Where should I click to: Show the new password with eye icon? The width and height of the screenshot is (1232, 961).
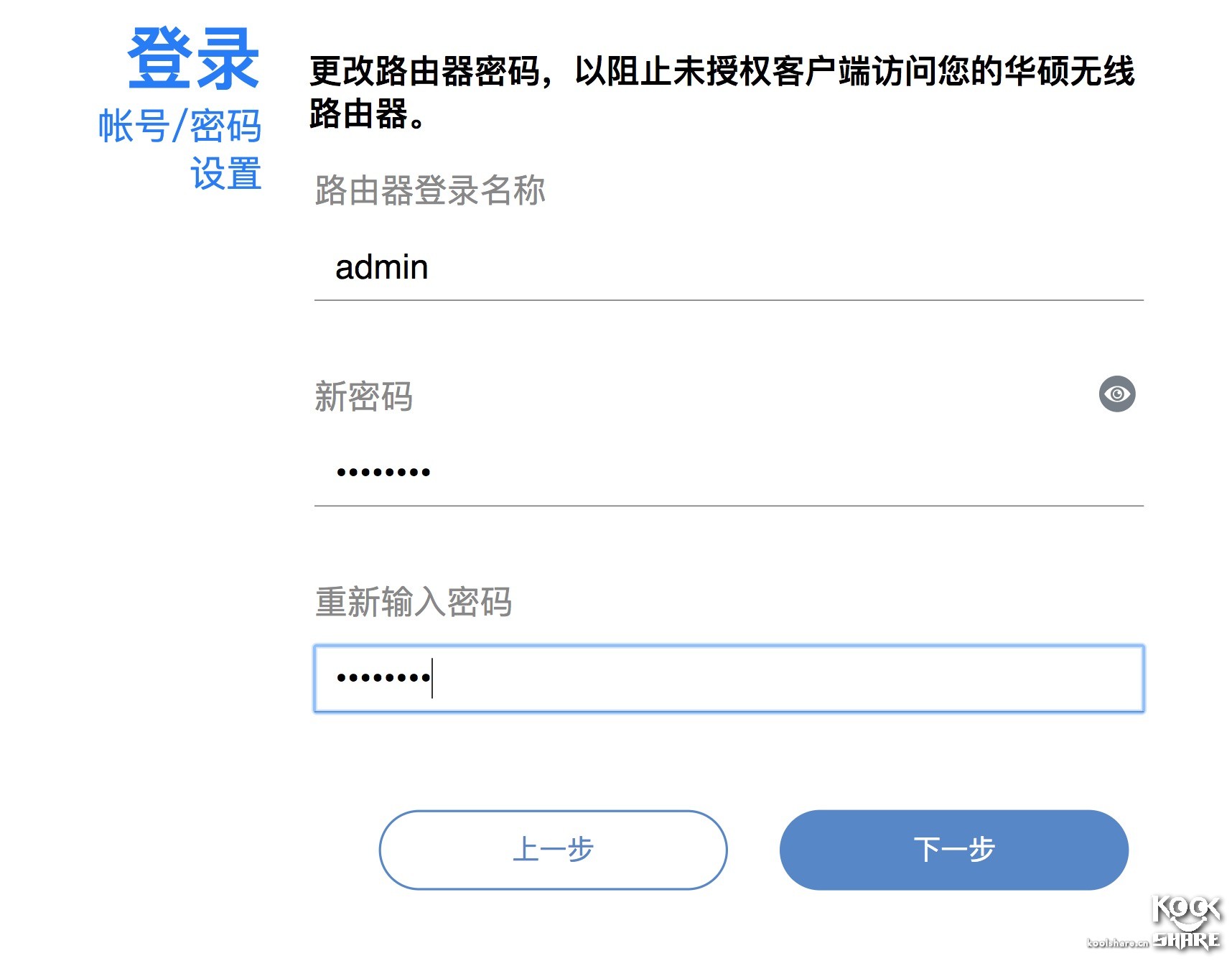[x=1116, y=394]
